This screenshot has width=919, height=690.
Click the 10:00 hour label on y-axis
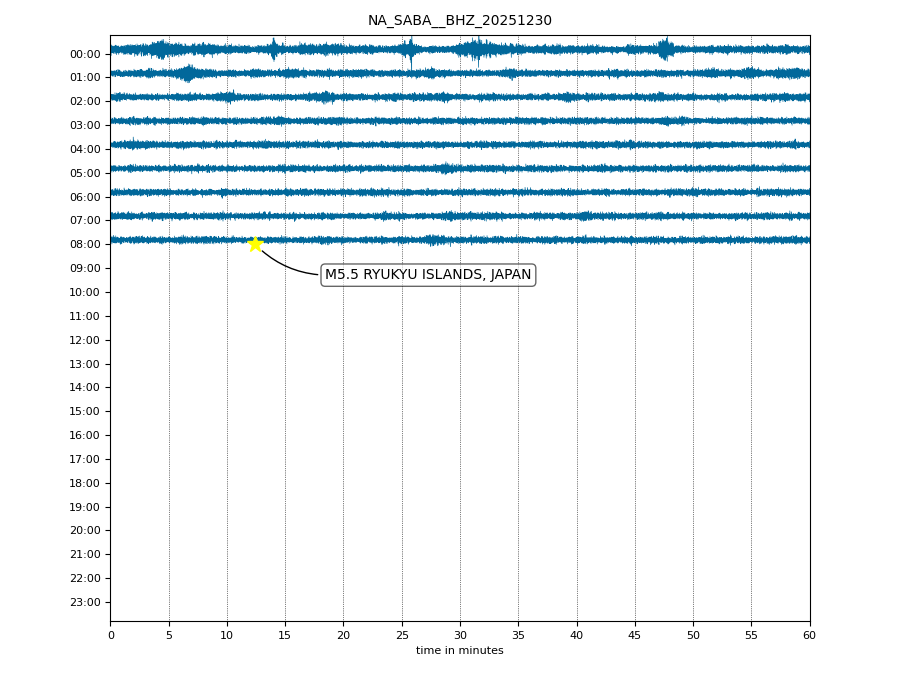pyautogui.click(x=85, y=292)
